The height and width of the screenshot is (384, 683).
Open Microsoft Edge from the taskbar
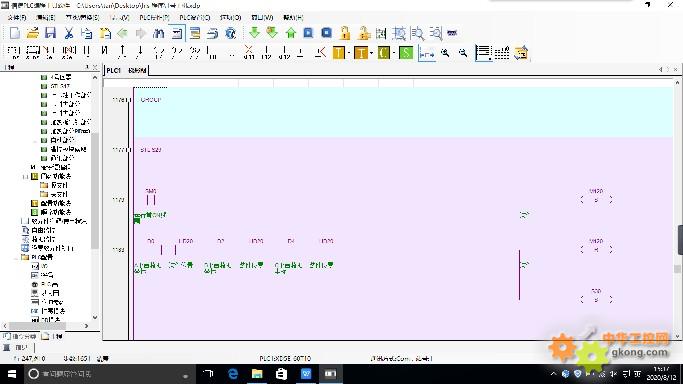[x=233, y=374]
